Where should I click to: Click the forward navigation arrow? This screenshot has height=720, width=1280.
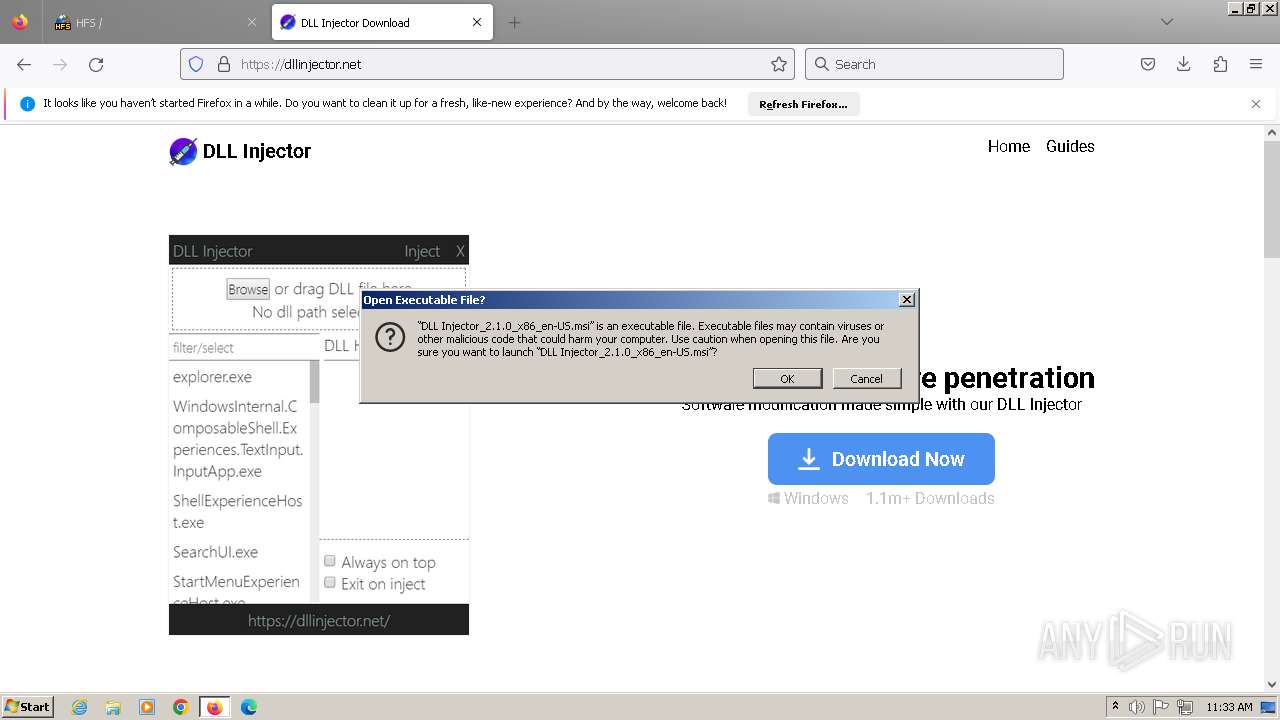(x=60, y=64)
